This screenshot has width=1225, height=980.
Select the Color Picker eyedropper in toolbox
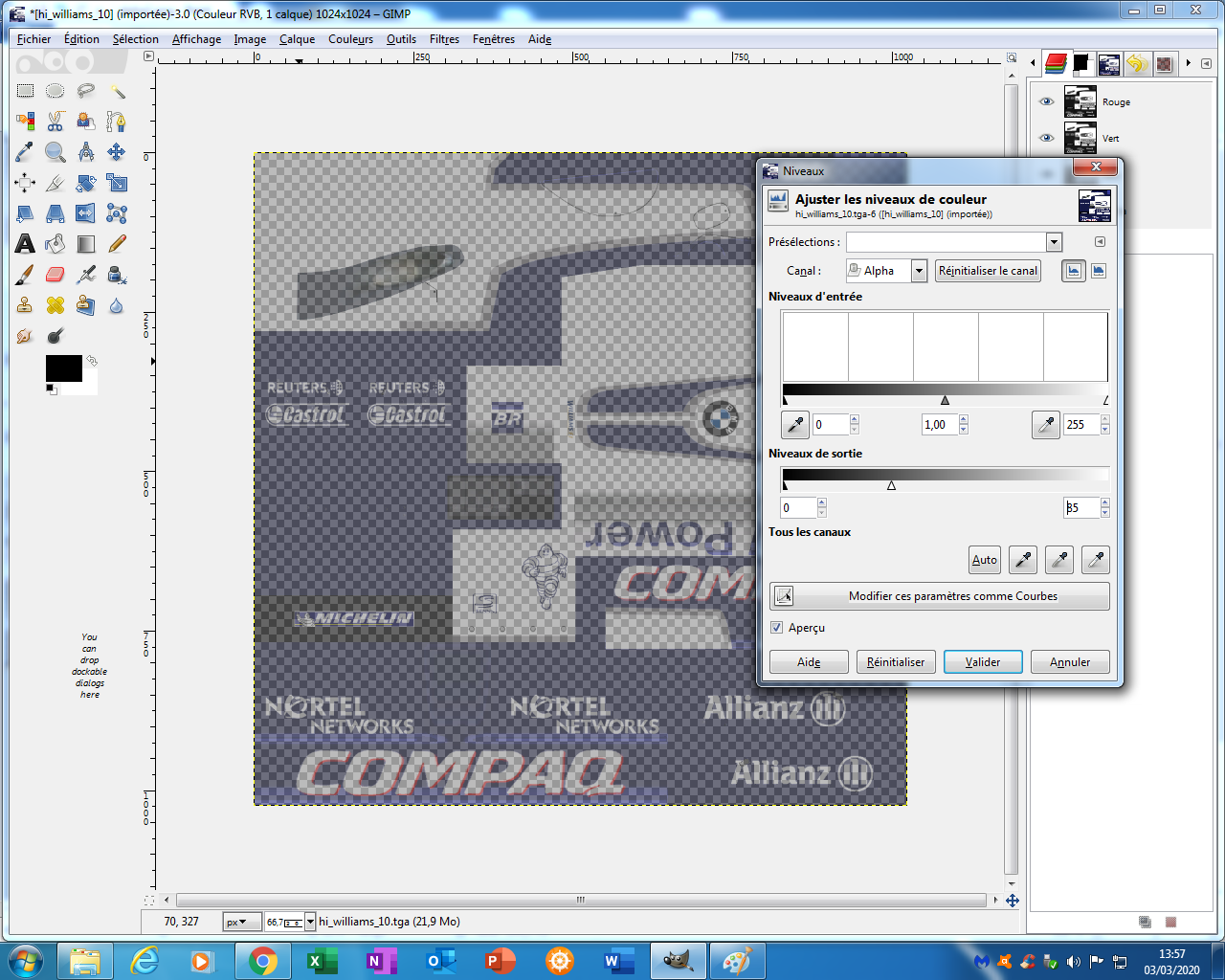[x=25, y=152]
